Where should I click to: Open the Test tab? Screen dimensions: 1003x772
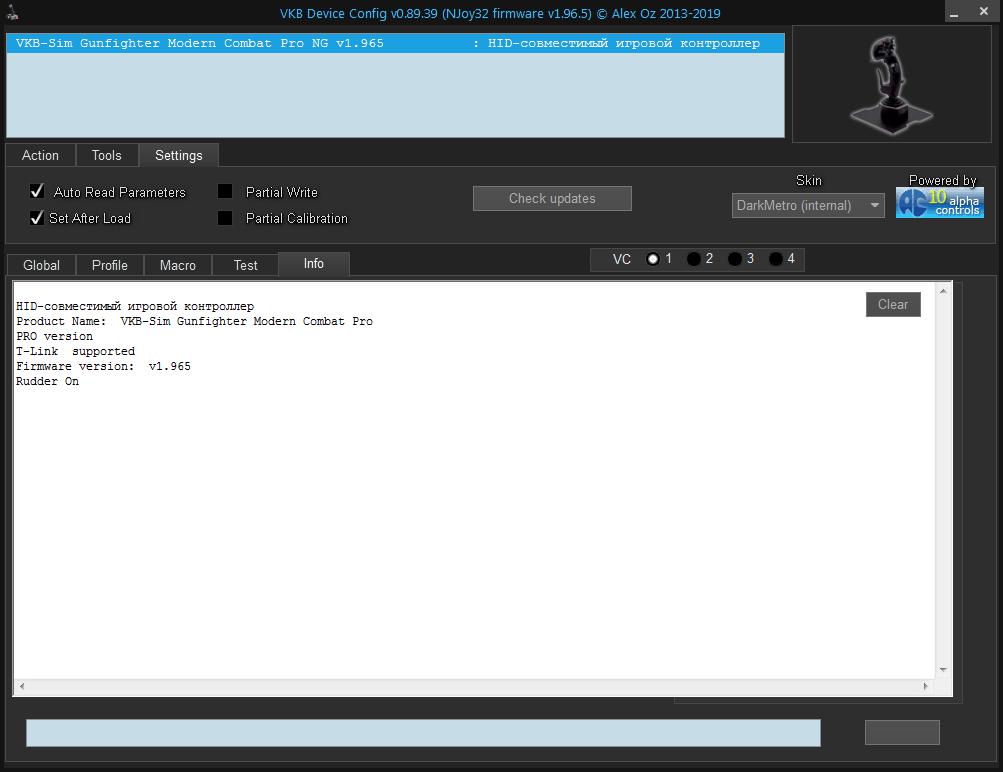[246, 265]
